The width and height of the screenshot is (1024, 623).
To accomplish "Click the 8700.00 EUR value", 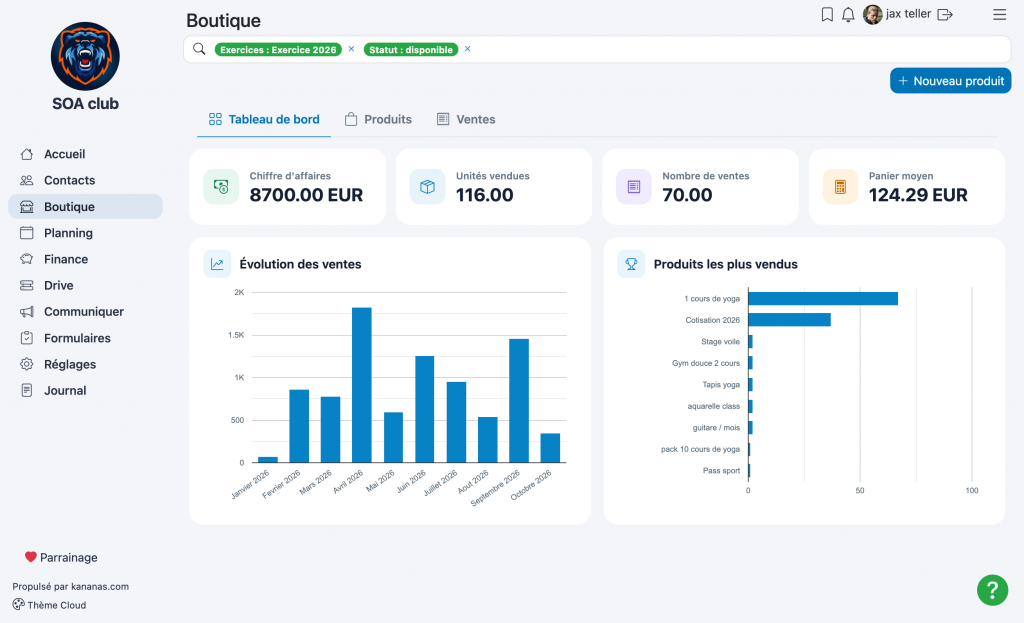I will coord(306,195).
